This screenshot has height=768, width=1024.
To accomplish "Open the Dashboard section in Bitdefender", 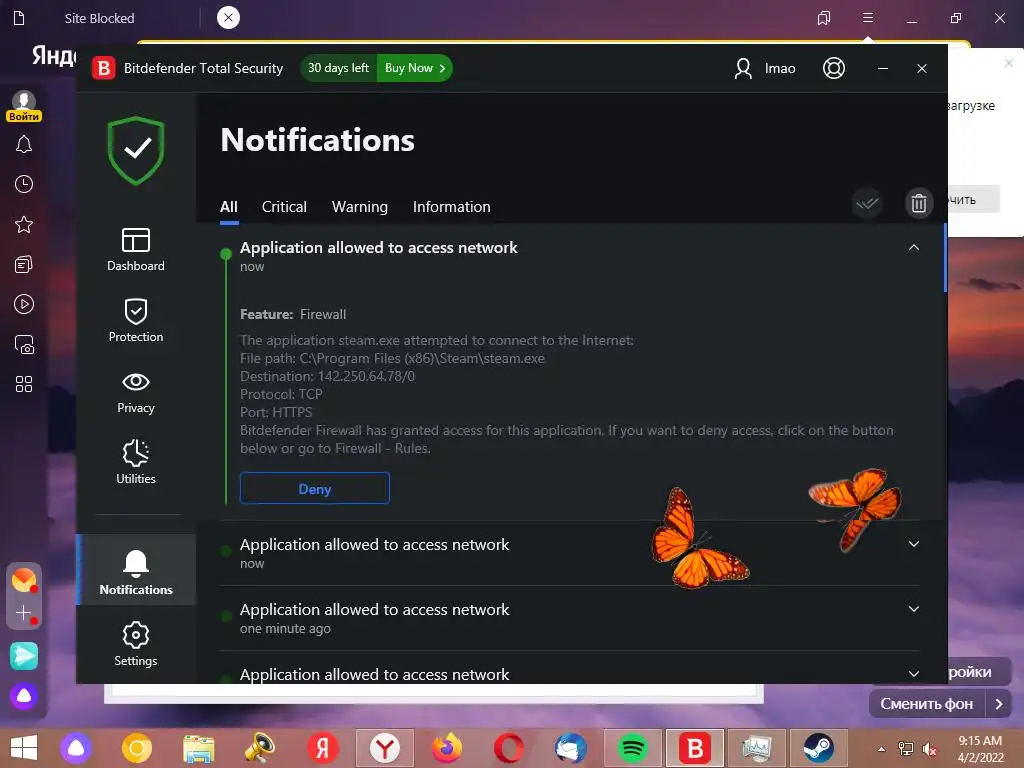I will pos(136,249).
